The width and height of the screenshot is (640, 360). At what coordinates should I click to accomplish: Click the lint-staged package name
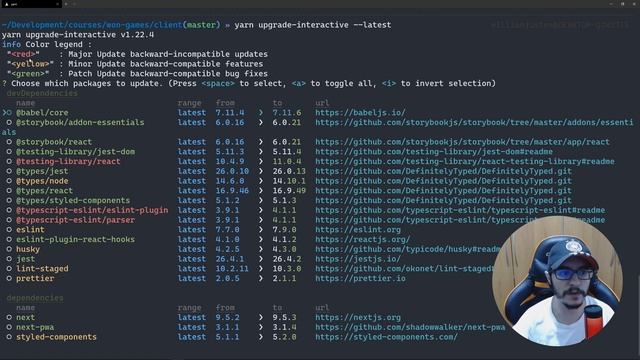click(x=42, y=269)
